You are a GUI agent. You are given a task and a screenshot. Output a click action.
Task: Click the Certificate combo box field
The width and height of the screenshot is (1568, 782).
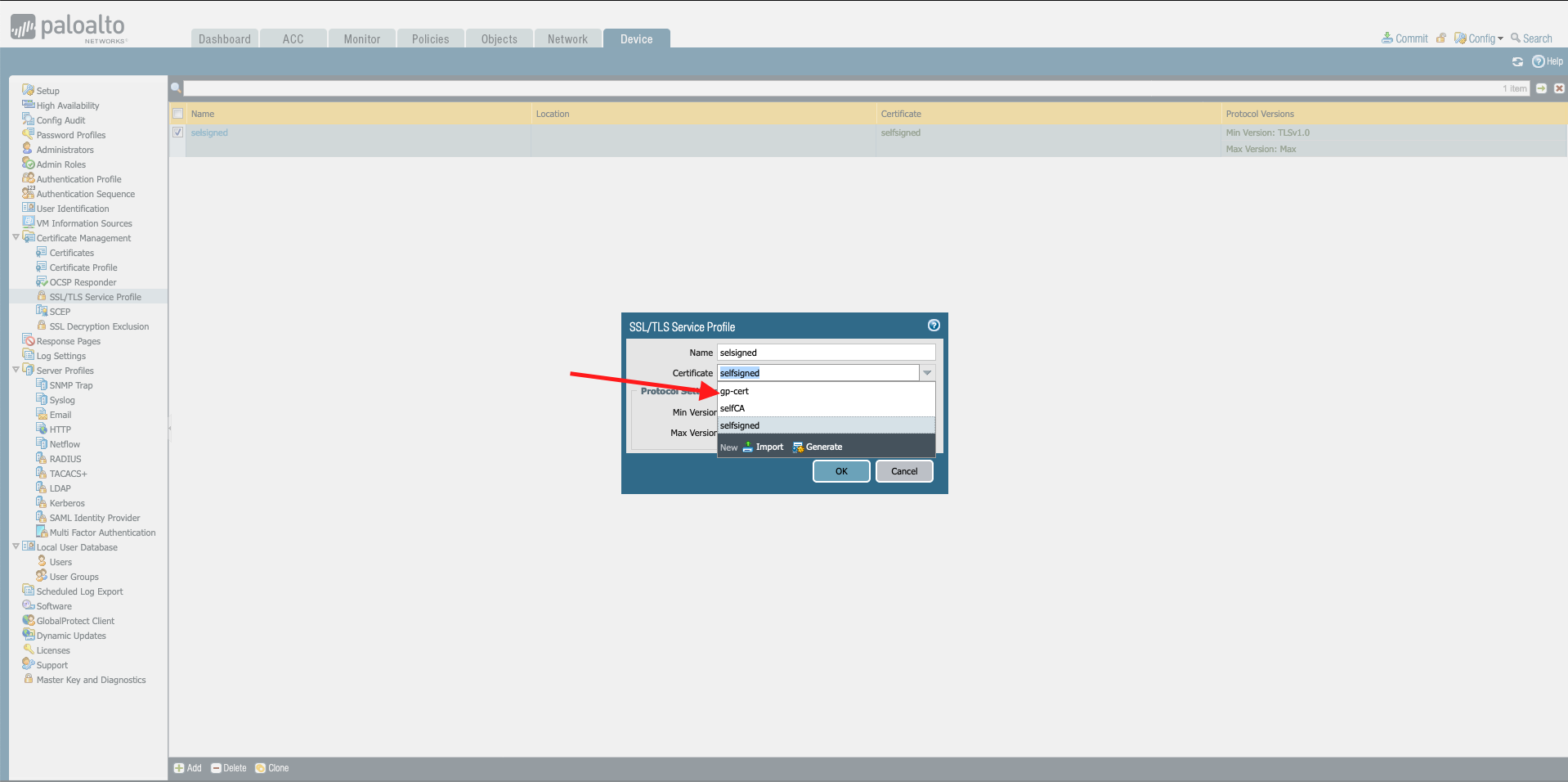click(x=818, y=373)
